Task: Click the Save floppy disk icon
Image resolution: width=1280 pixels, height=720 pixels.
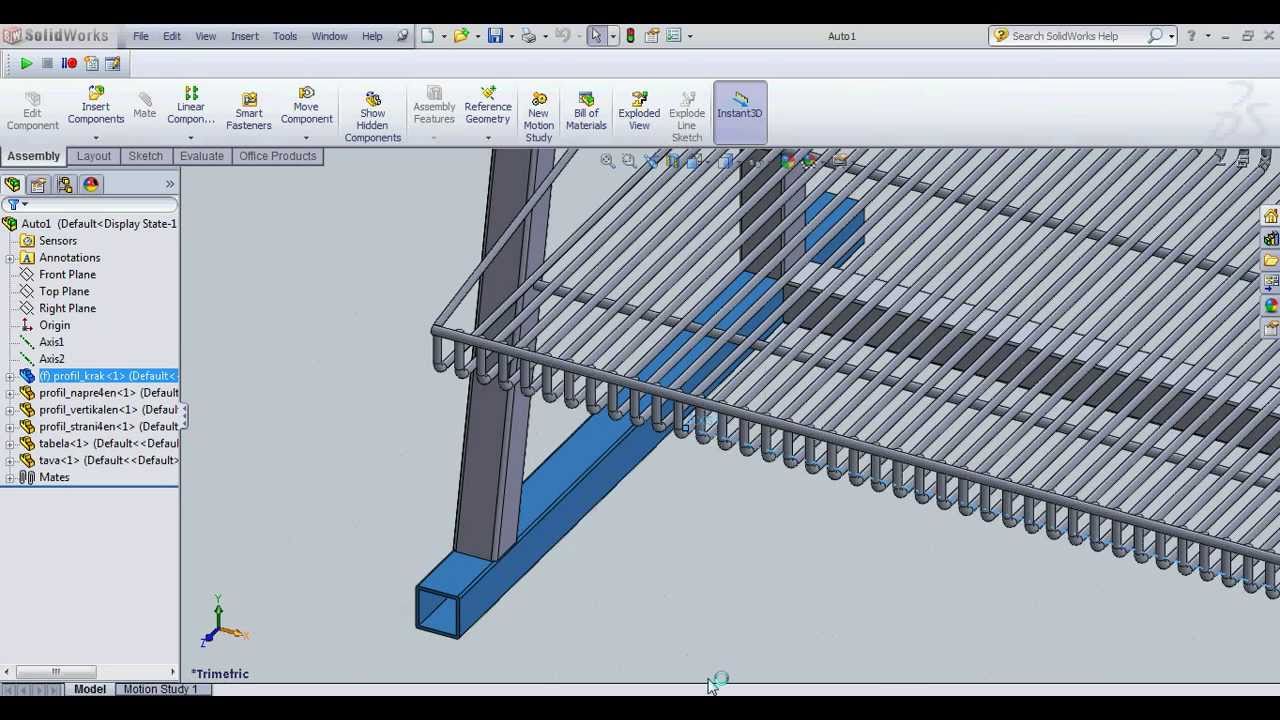Action: pyautogui.click(x=495, y=36)
